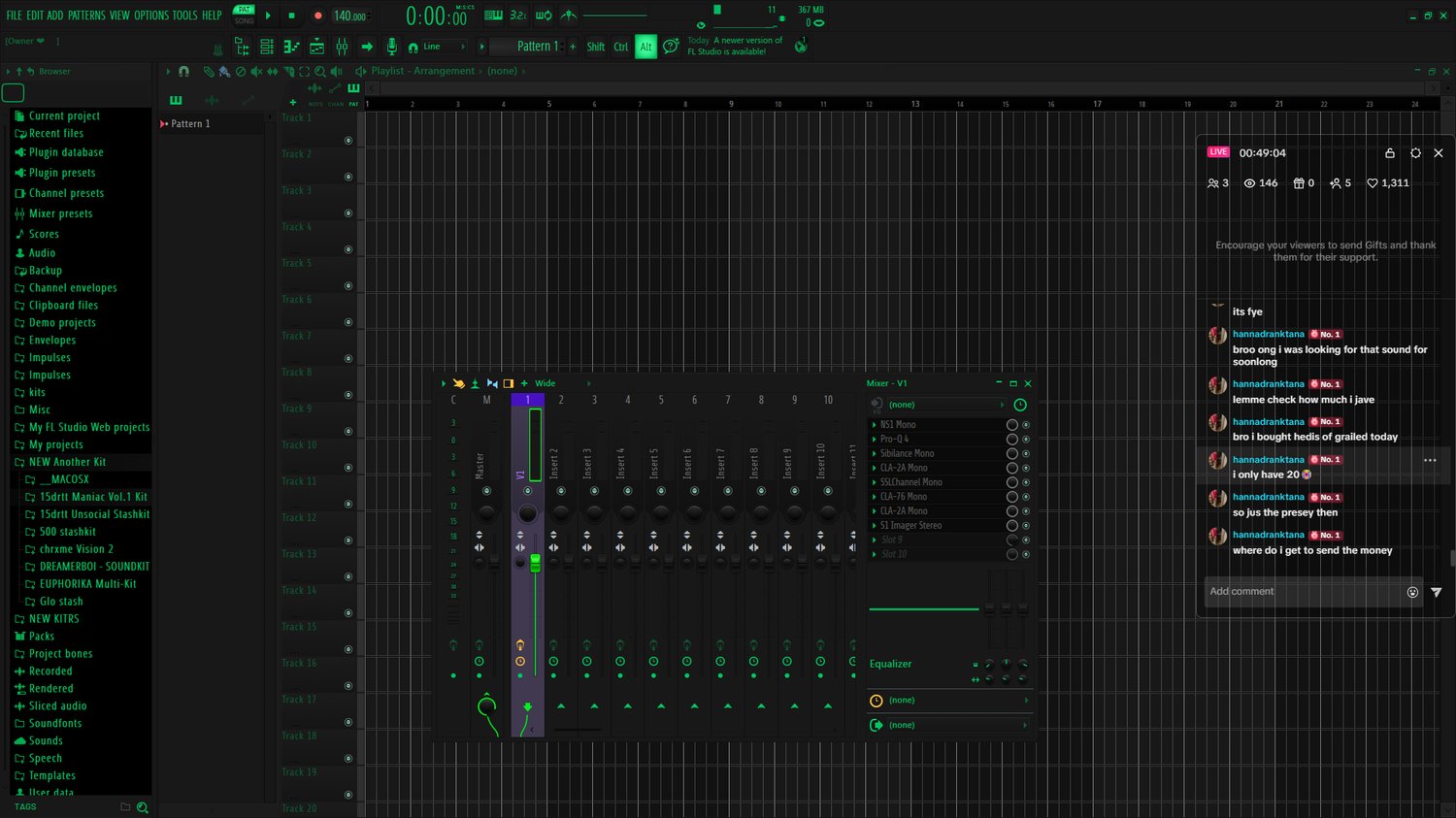Click the browser search magnifier icon
Viewport: 1456px width, 818px height.
point(143,807)
